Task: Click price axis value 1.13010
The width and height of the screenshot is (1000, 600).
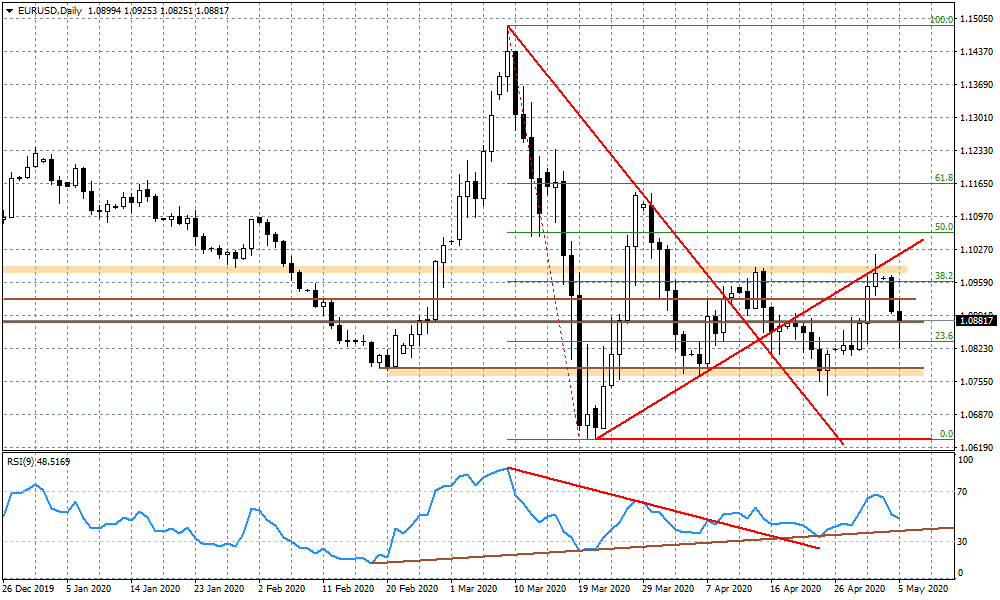Action: pyautogui.click(x=976, y=117)
